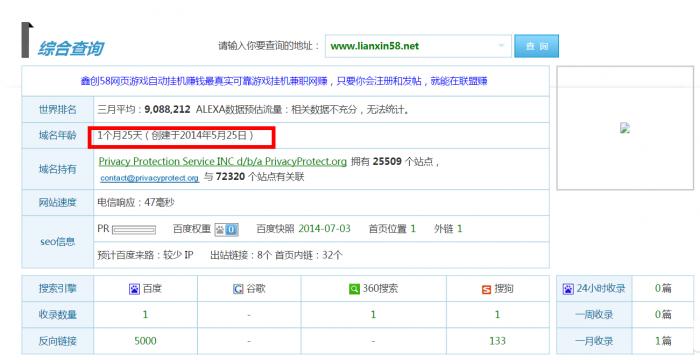
Task: Click the 24小时收录 value 0篇
Action: (x=663, y=289)
